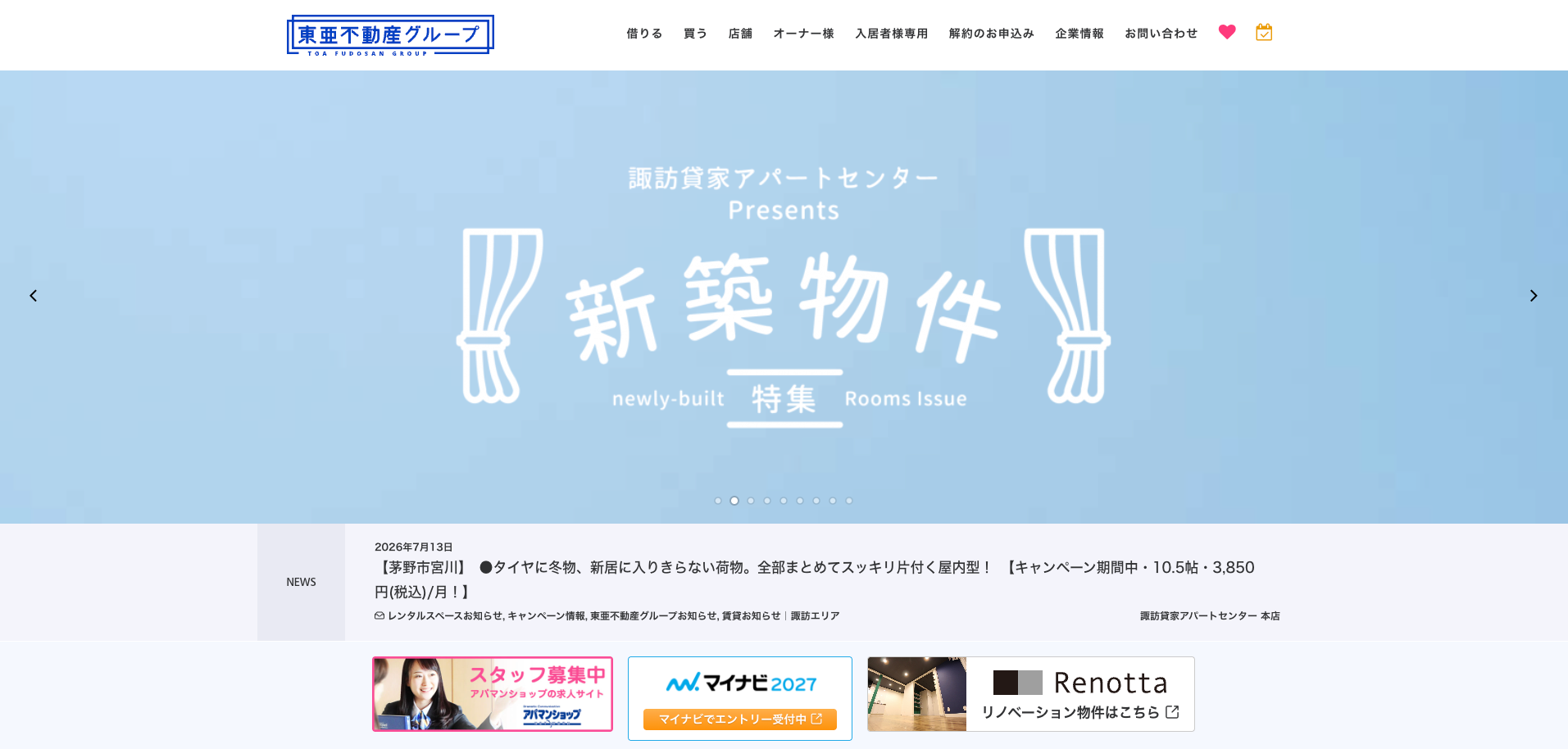The width and height of the screenshot is (1568, 749).
Task: Open the 借りる menu
Action: tap(644, 34)
